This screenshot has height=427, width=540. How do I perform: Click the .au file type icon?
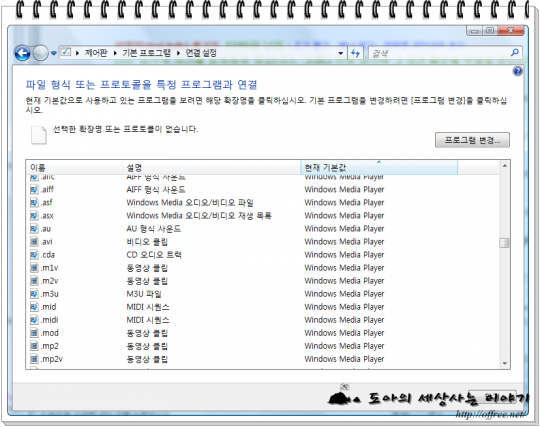click(34, 229)
